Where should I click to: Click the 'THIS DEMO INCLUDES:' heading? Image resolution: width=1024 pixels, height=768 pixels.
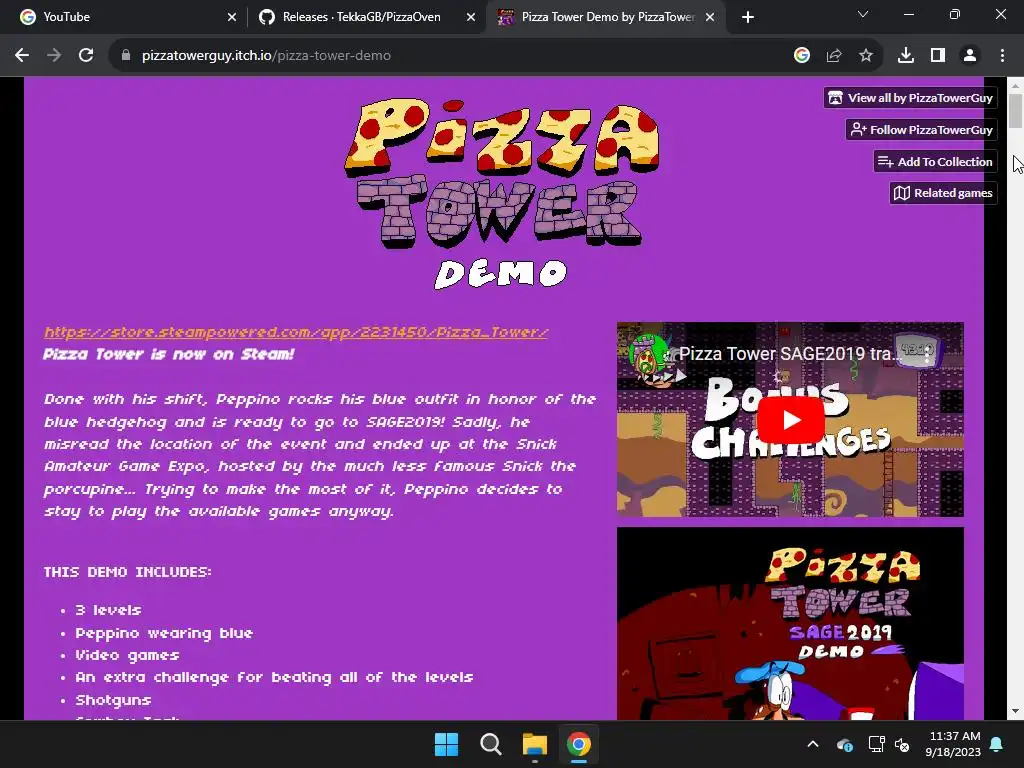pyautogui.click(x=127, y=572)
